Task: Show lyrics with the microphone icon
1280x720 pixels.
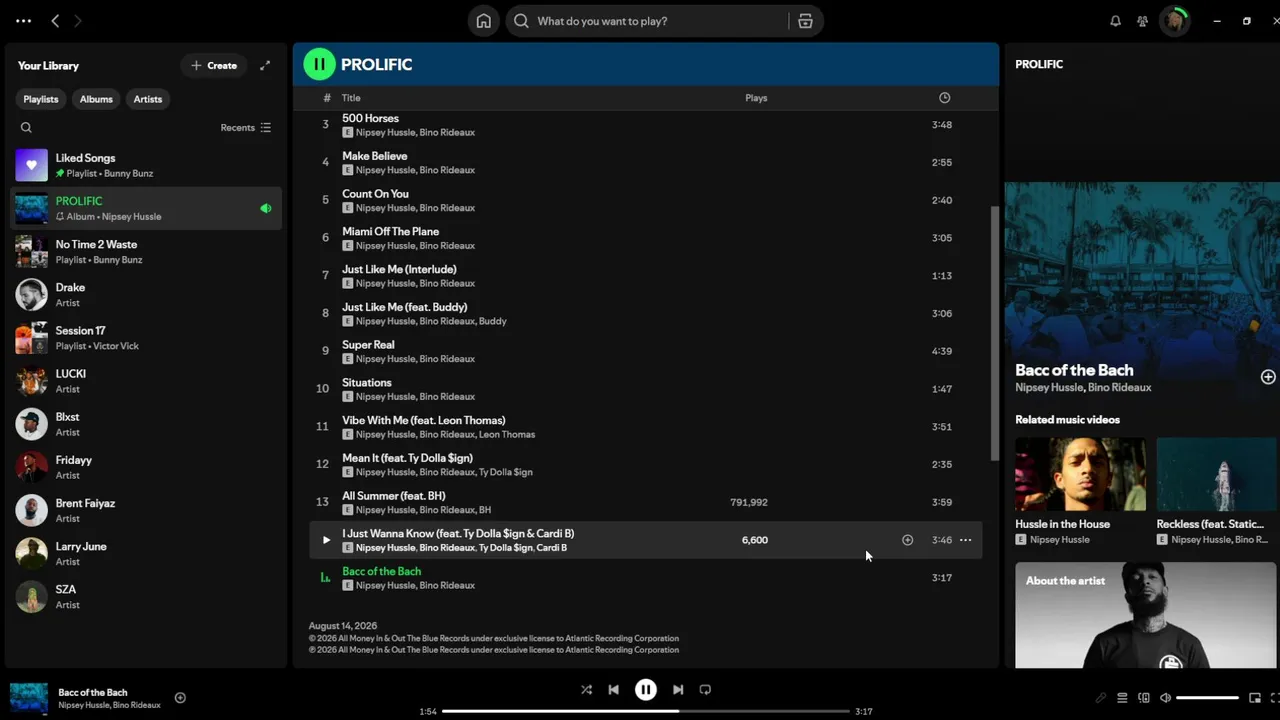Action: [x=1100, y=698]
